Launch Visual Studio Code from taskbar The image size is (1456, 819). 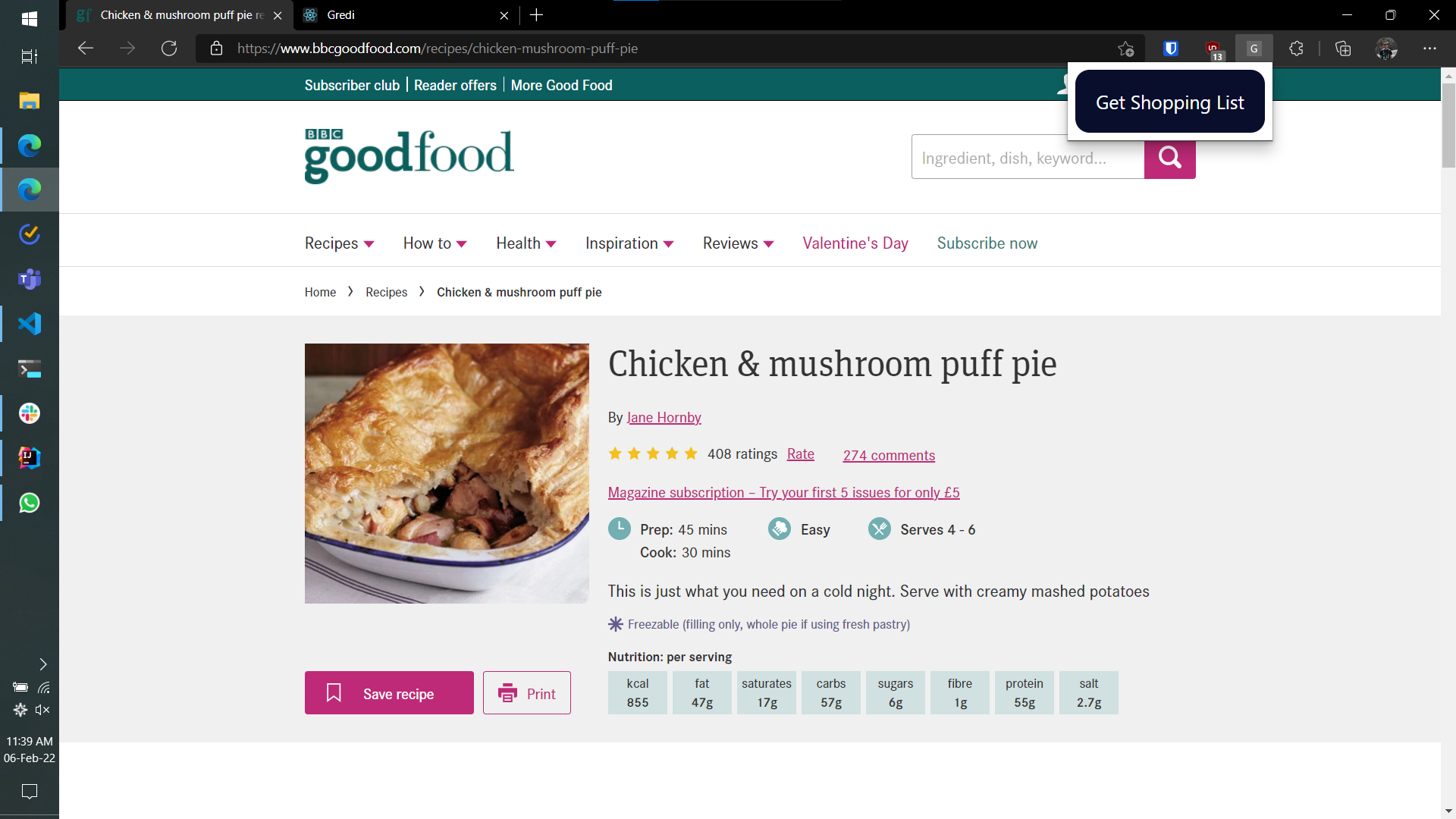coord(30,324)
